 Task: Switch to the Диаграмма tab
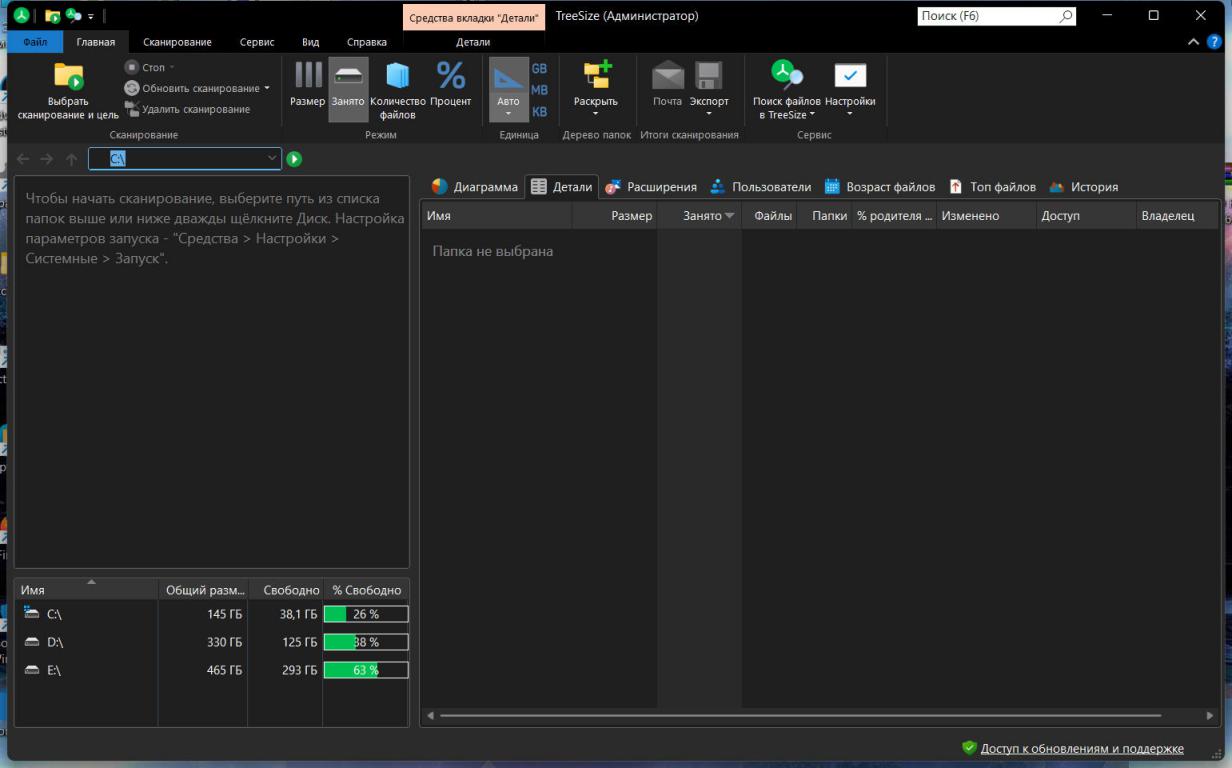475,187
